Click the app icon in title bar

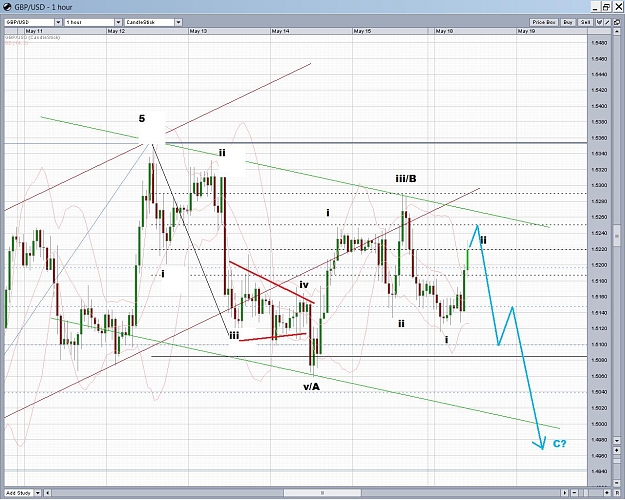pos(8,7)
